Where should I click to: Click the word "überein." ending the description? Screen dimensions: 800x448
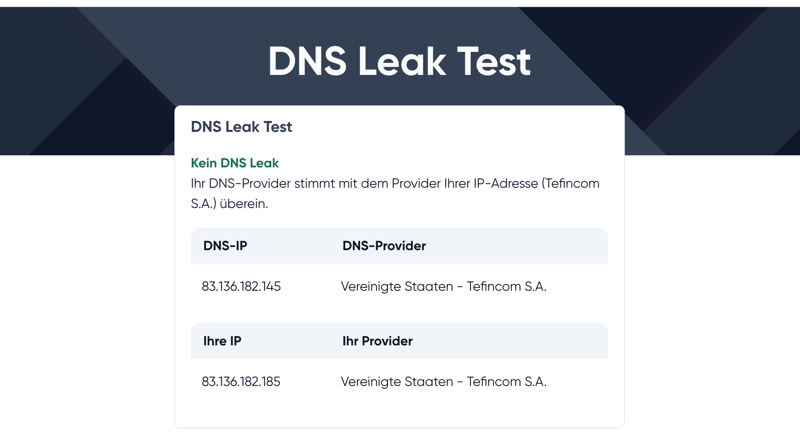click(x=241, y=204)
